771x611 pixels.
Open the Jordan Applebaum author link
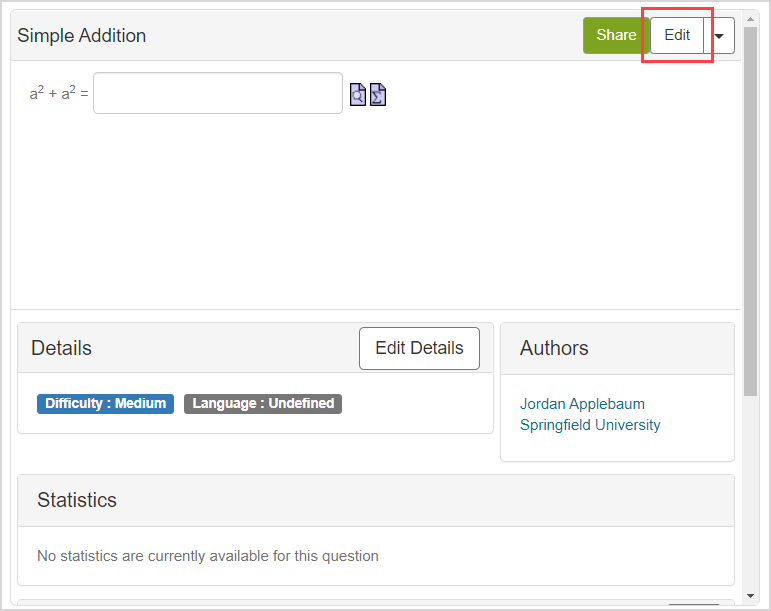(582, 404)
